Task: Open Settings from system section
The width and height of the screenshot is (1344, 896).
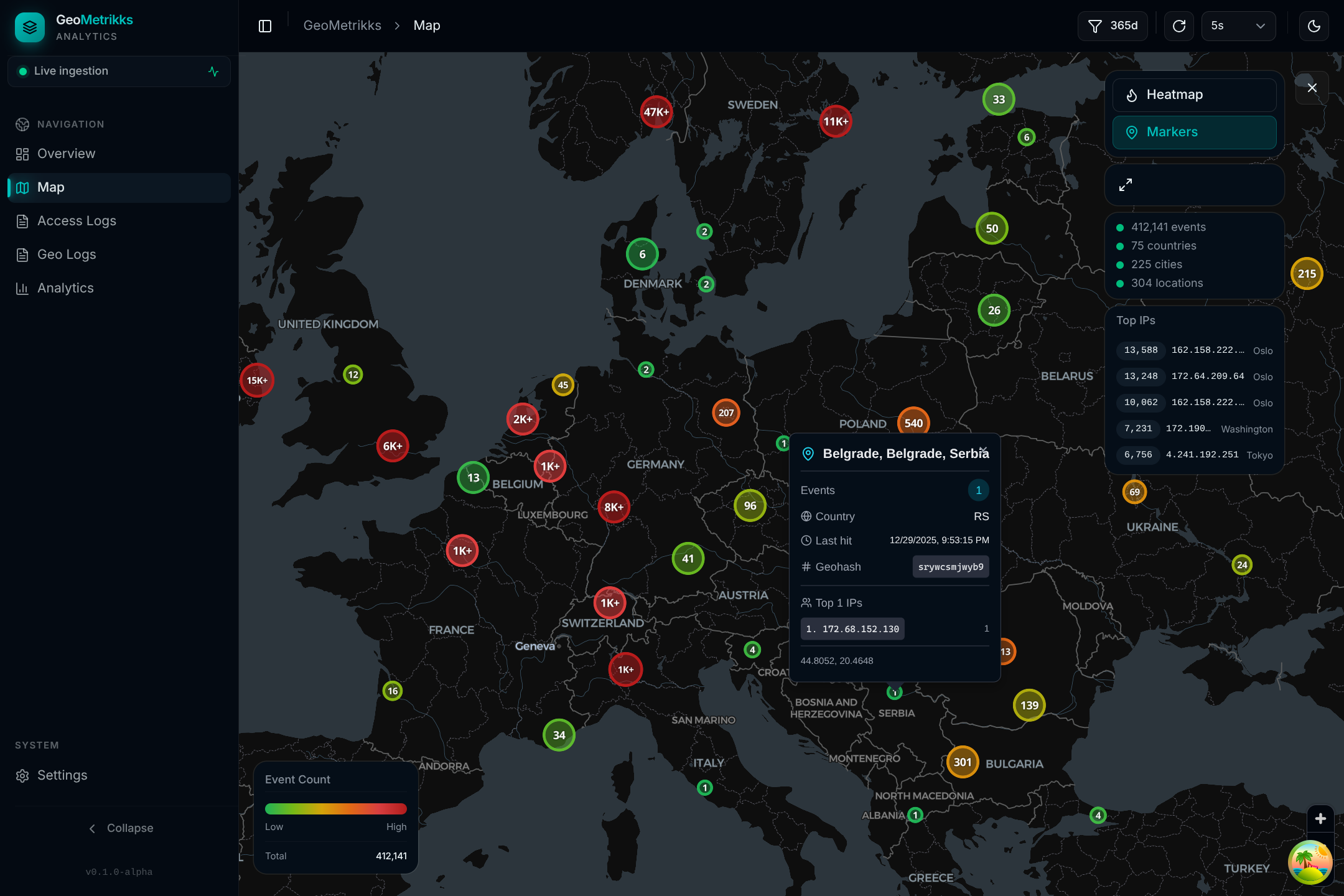Action: point(62,775)
